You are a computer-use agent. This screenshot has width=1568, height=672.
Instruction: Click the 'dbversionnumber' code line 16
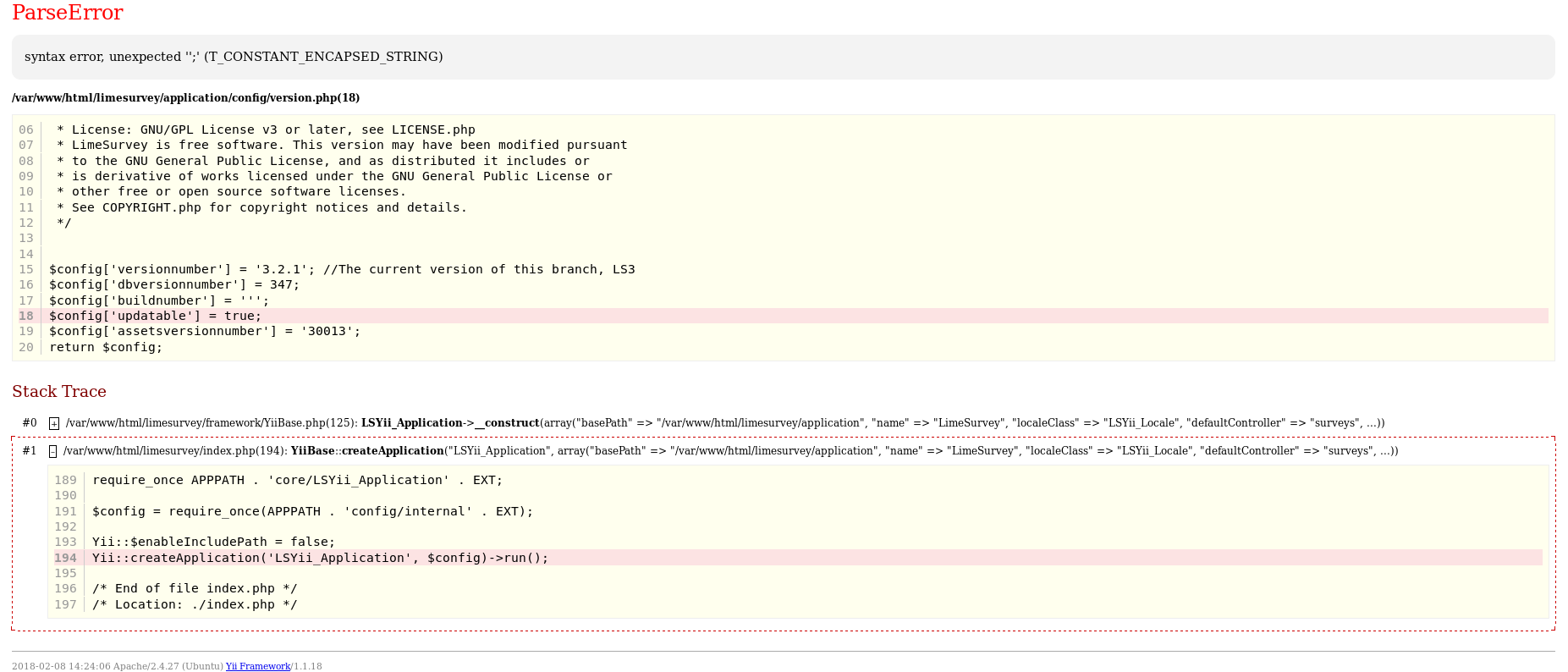point(174,284)
